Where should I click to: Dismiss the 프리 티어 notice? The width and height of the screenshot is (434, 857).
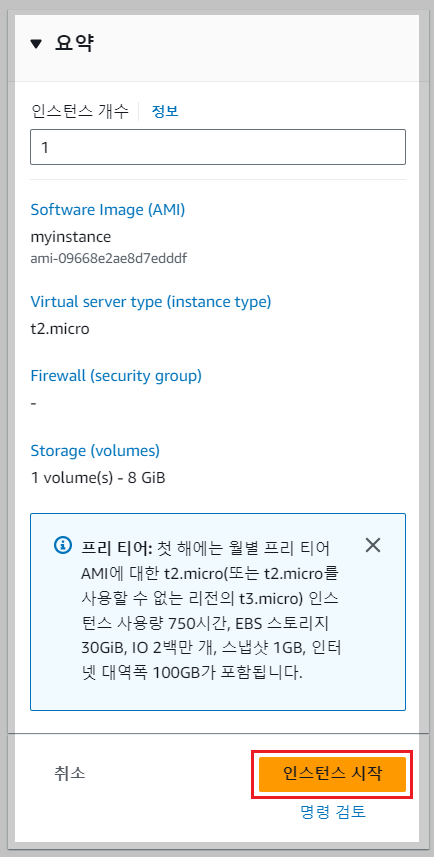tap(373, 545)
